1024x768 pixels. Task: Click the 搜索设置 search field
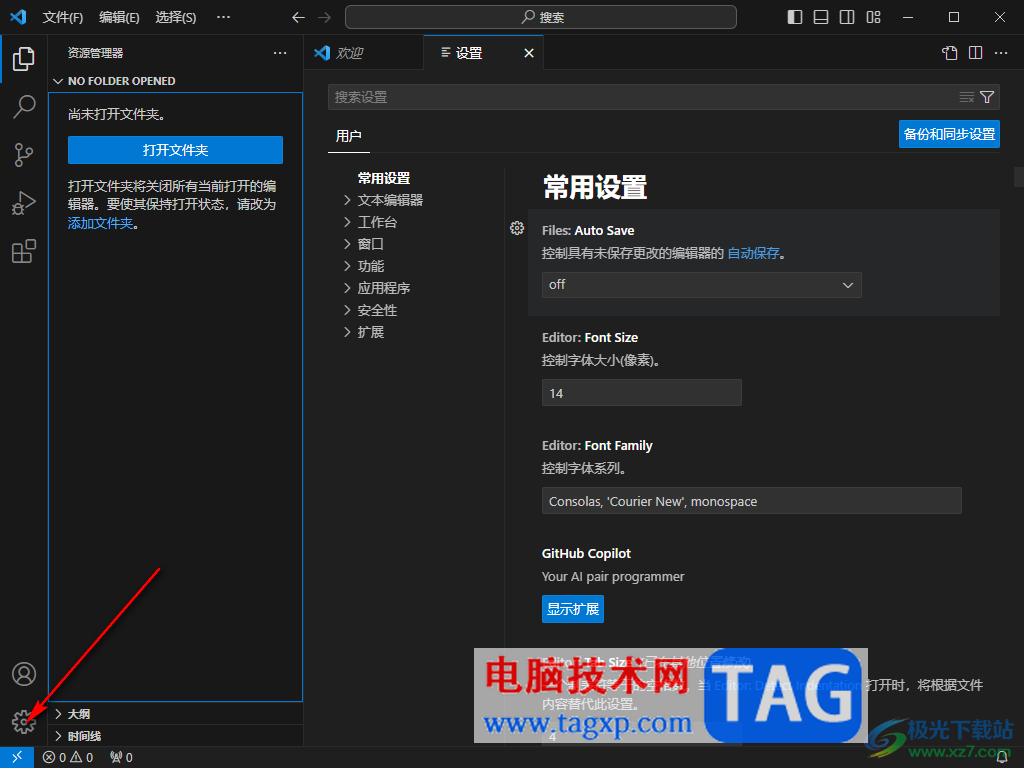643,97
